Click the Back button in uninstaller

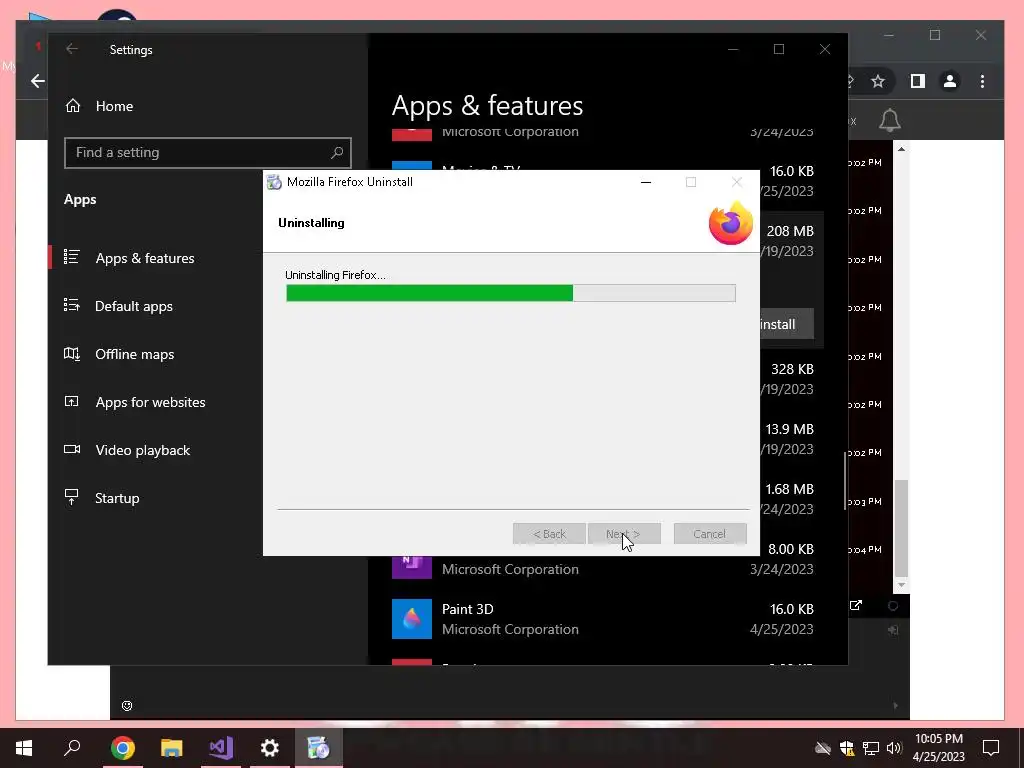[x=549, y=534]
